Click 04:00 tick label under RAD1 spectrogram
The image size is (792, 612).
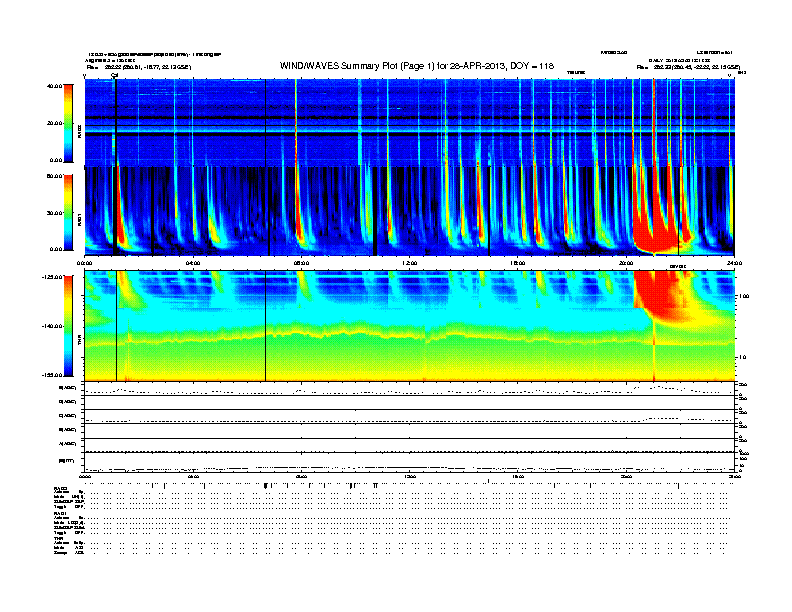[193, 263]
